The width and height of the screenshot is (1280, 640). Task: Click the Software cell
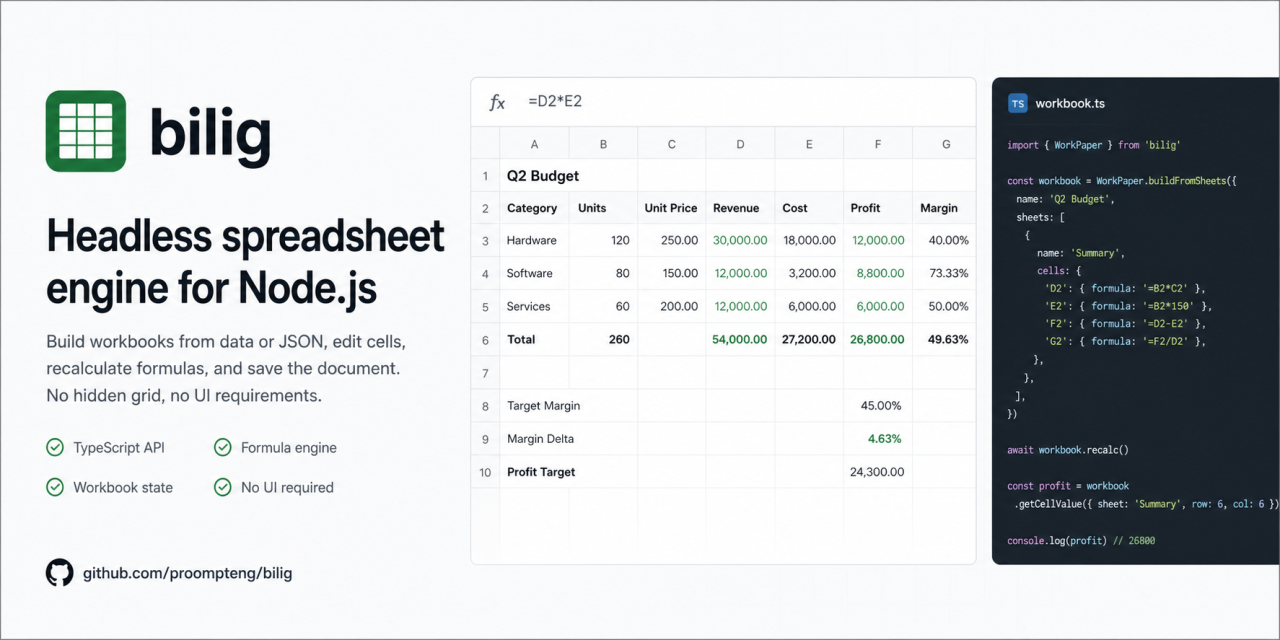(x=535, y=274)
